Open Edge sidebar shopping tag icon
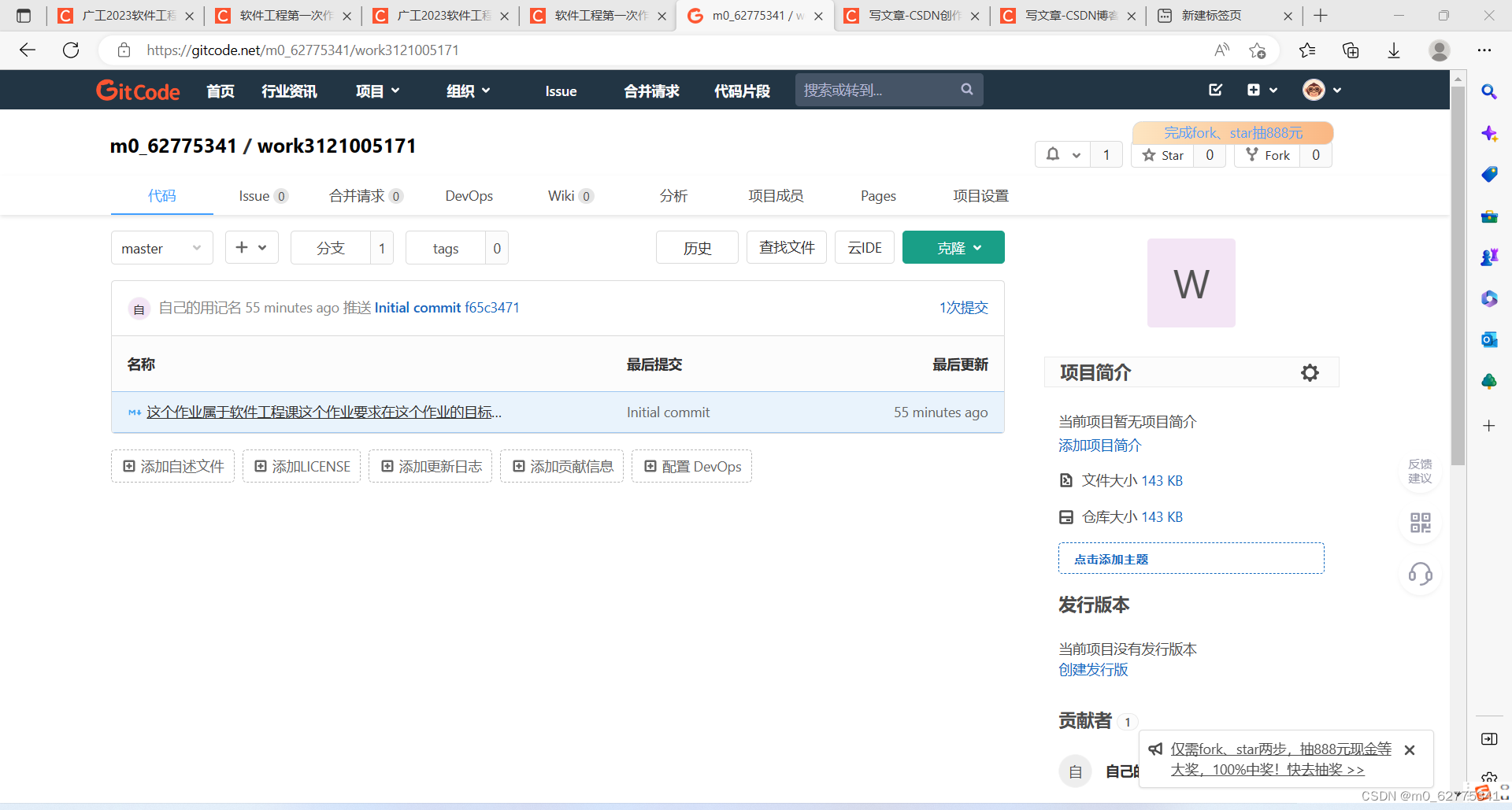Image resolution: width=1512 pixels, height=810 pixels. pos(1488,174)
